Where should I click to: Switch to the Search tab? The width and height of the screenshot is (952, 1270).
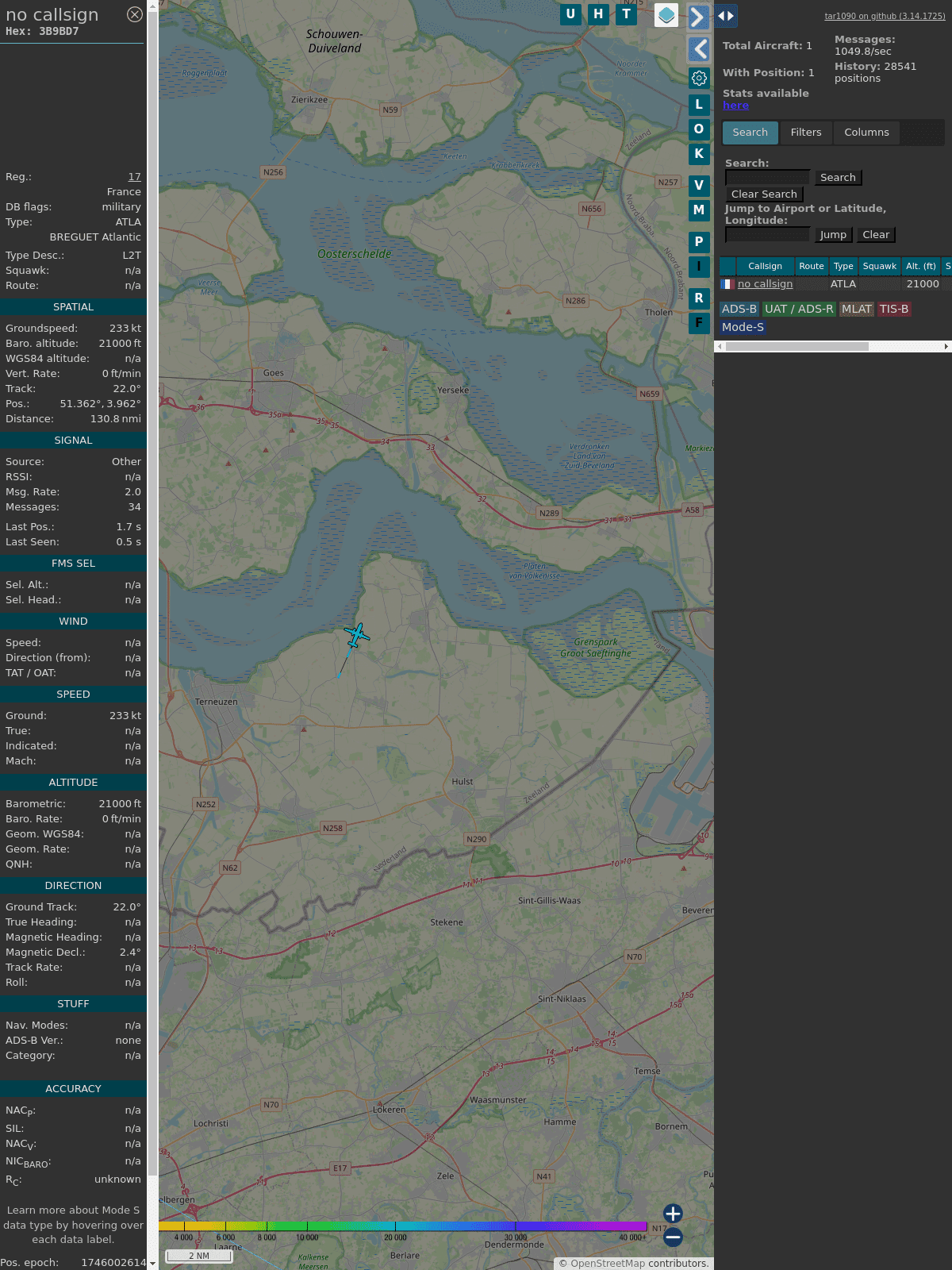(x=750, y=133)
